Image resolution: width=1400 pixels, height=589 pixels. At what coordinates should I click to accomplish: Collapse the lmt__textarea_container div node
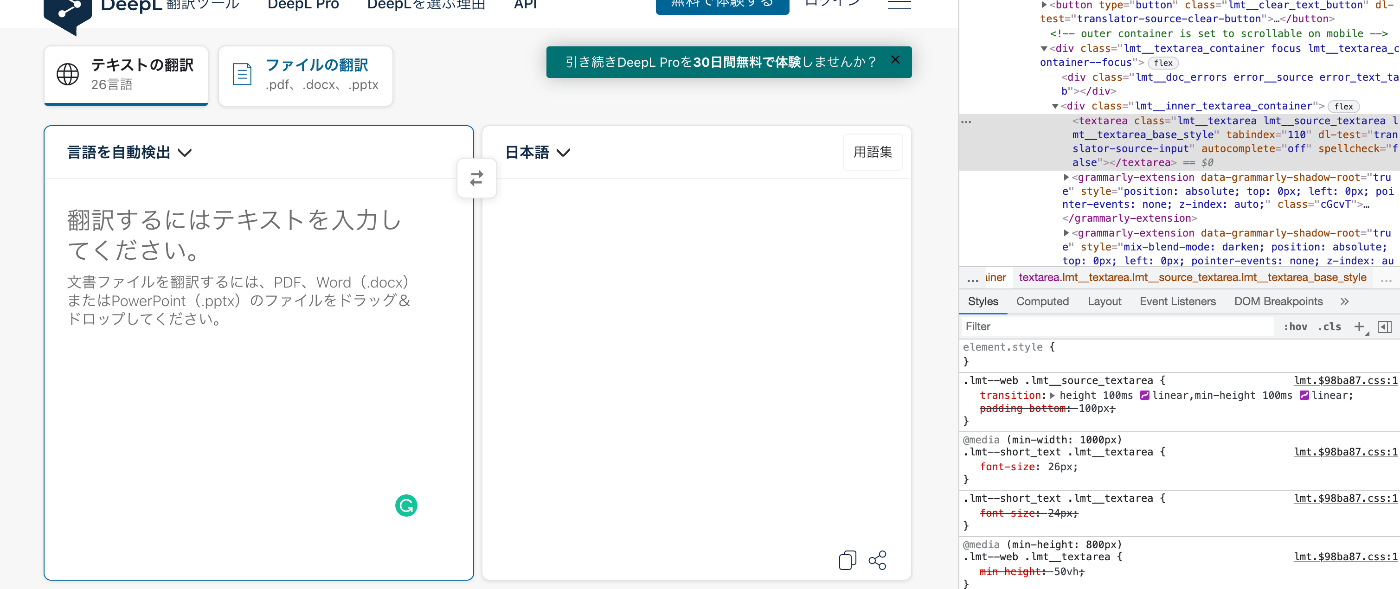1045,48
